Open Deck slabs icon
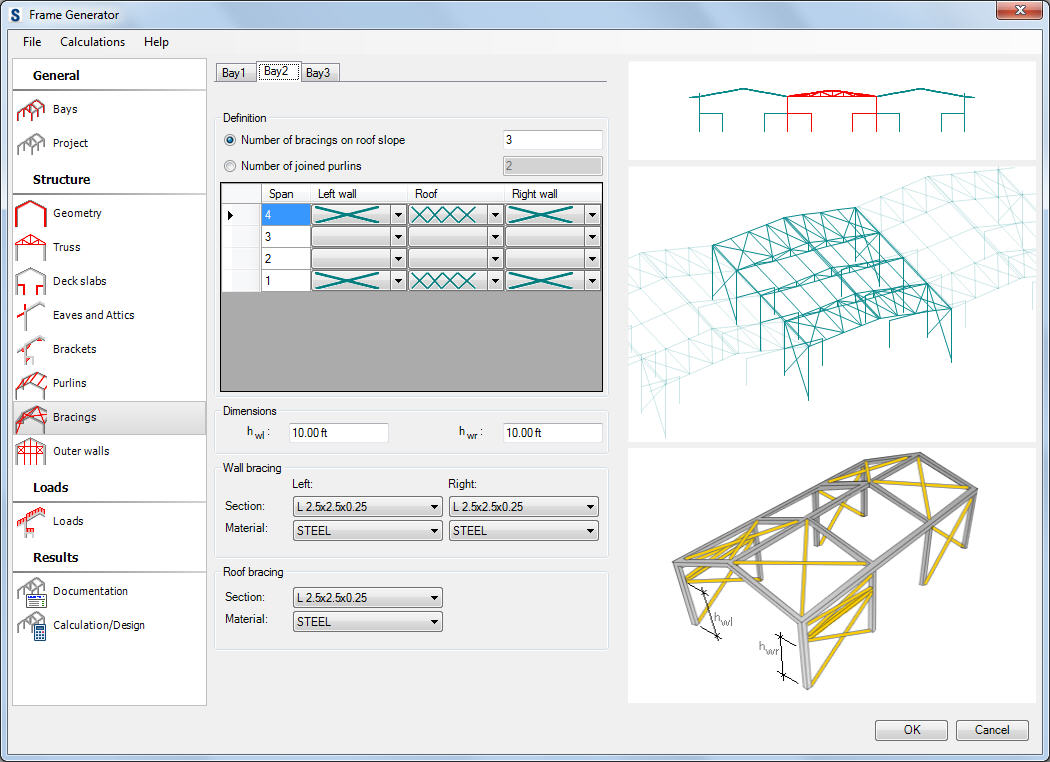Image resolution: width=1050 pixels, height=762 pixels. coord(31,281)
